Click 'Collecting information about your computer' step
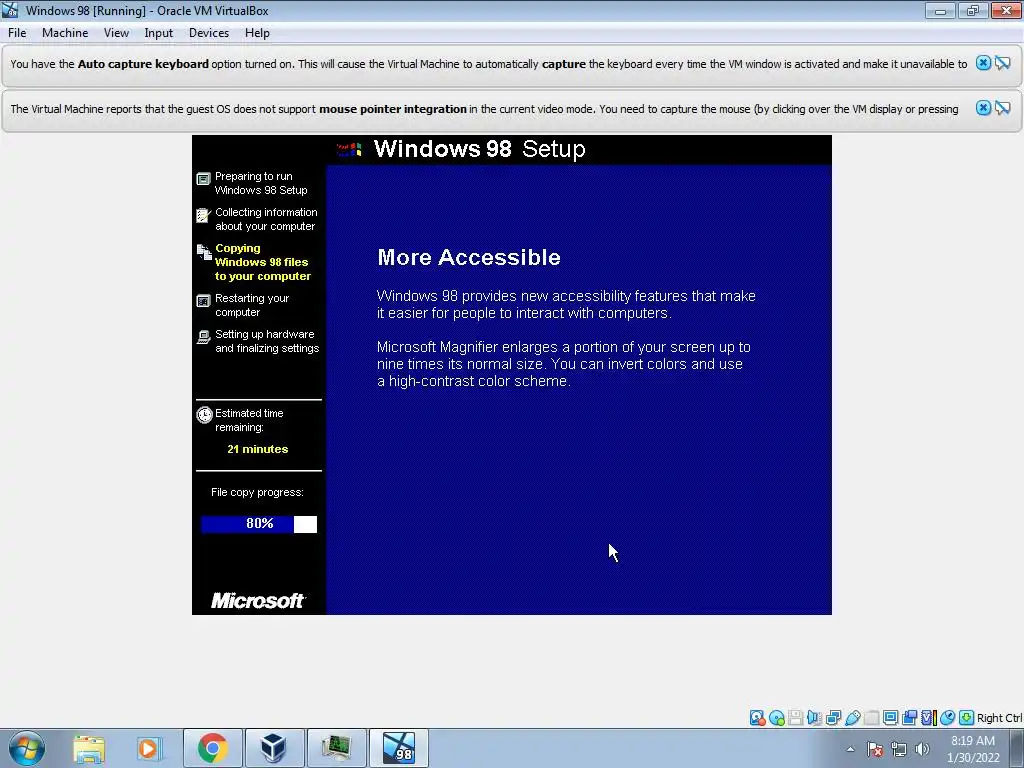 point(266,219)
